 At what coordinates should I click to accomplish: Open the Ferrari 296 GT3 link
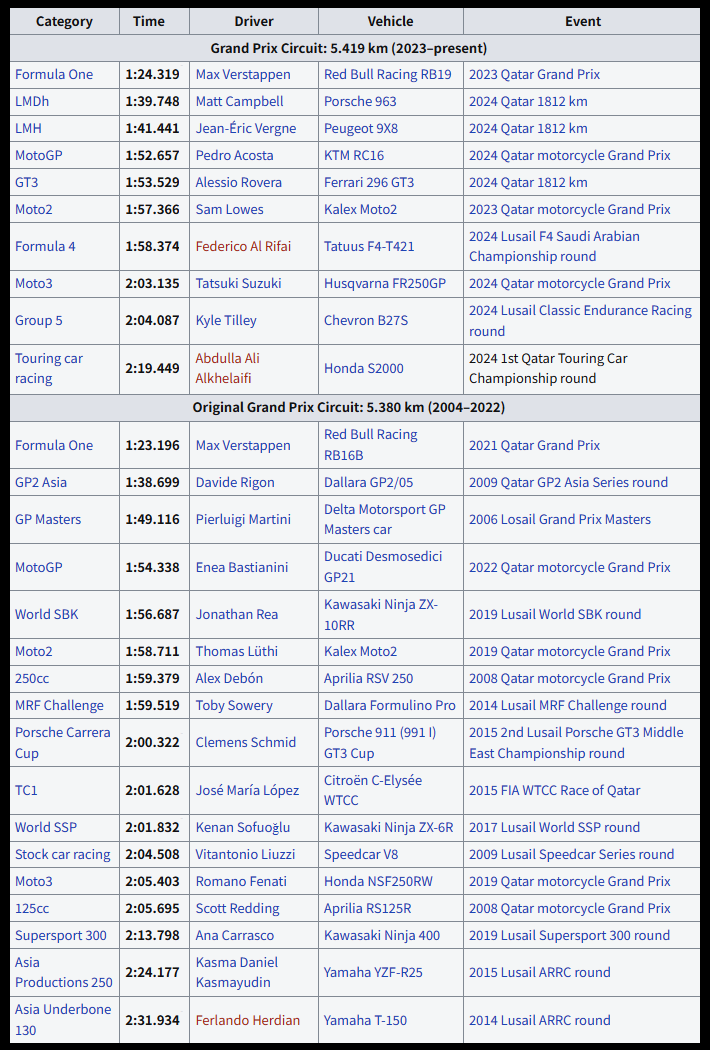point(369,182)
